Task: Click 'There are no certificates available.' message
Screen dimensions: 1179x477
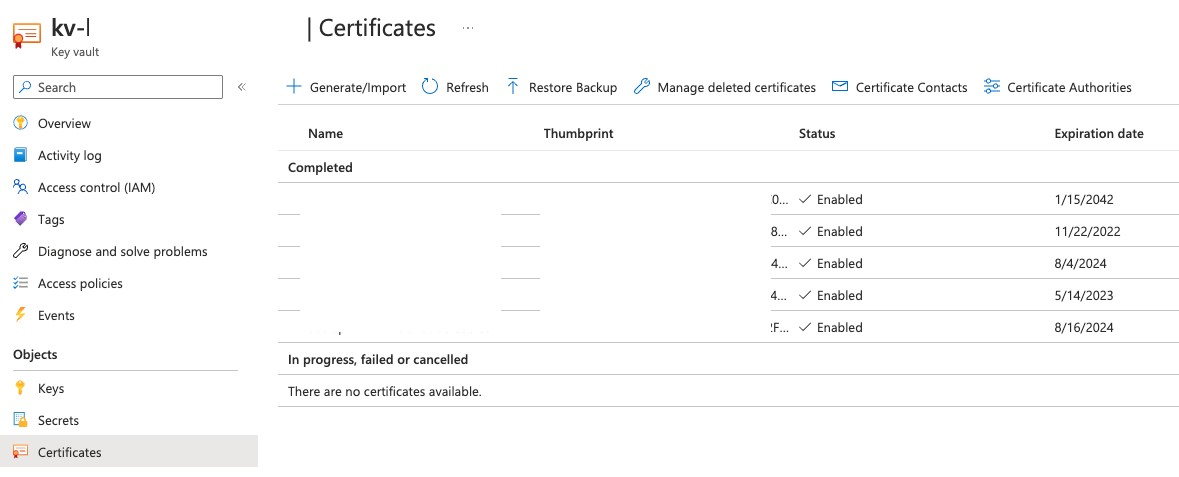Action: (384, 391)
